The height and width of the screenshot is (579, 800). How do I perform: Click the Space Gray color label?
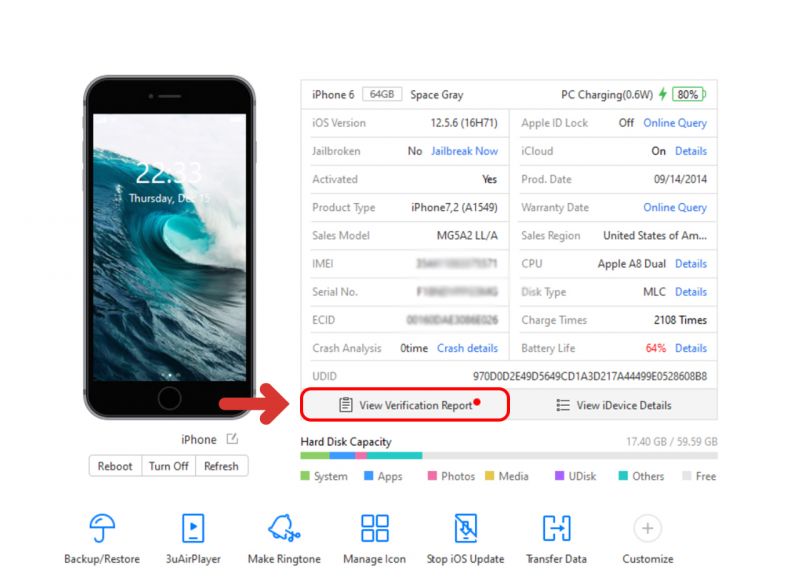coord(437,95)
